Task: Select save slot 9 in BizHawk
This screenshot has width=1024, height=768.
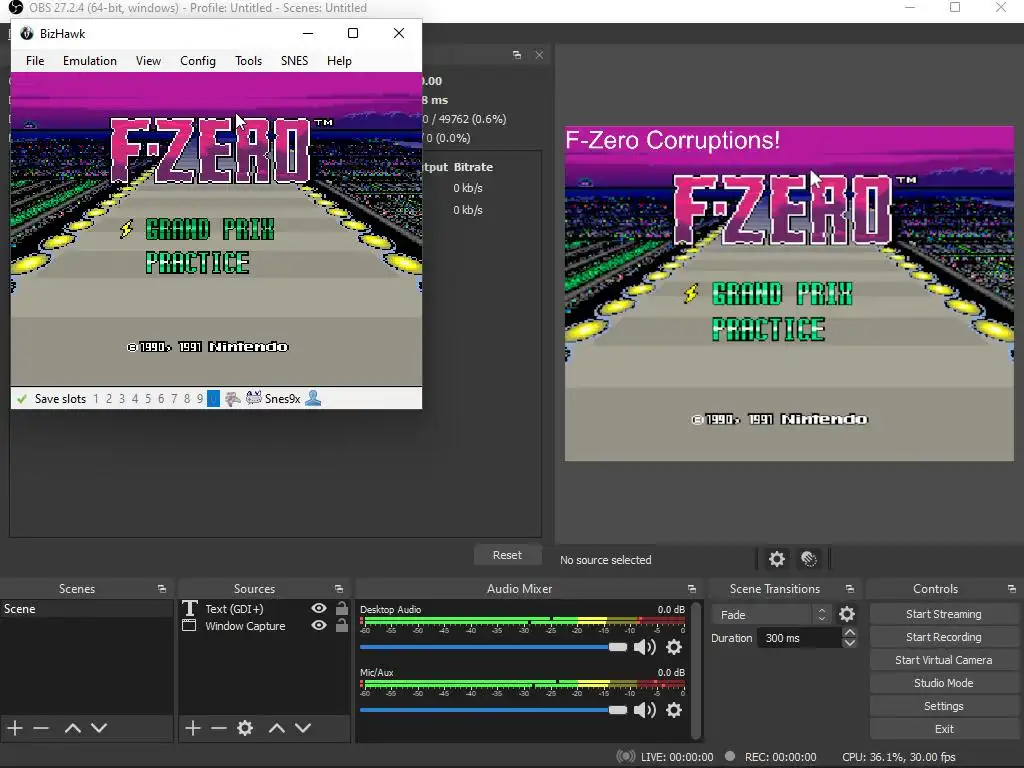Action: point(200,398)
